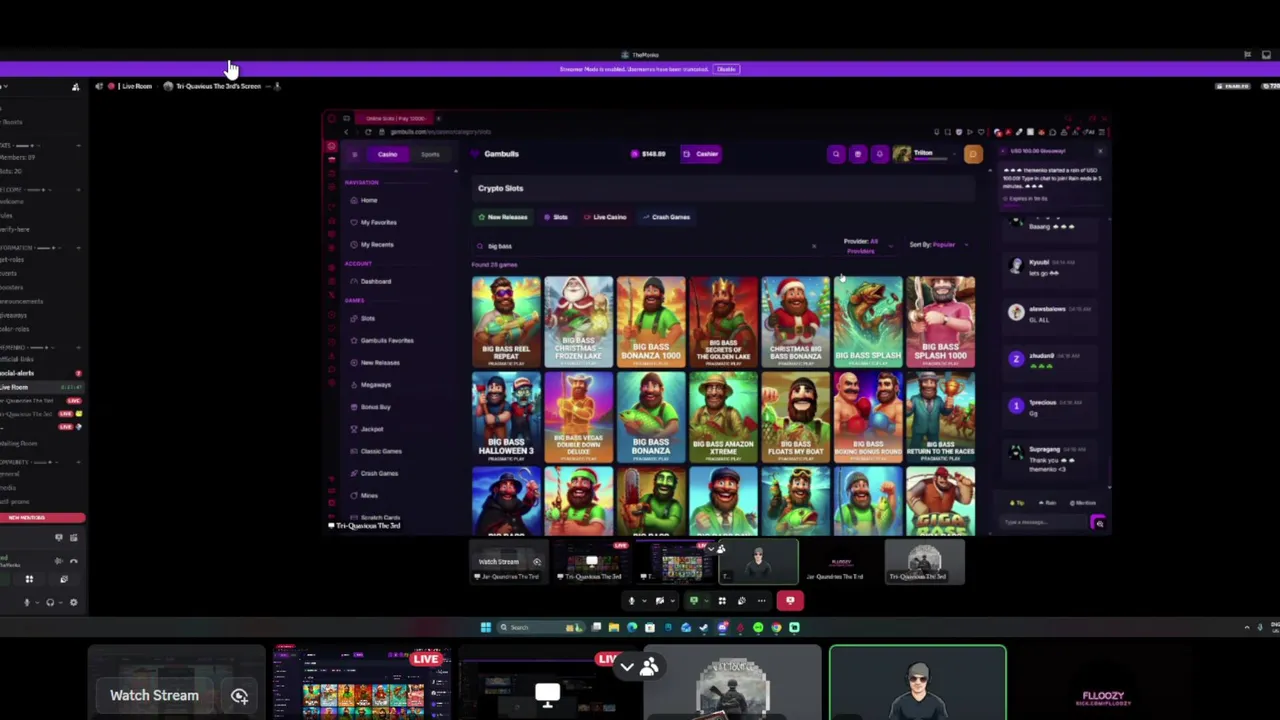Open more options ellipsis in call controls
The width and height of the screenshot is (1280, 720).
click(761, 601)
